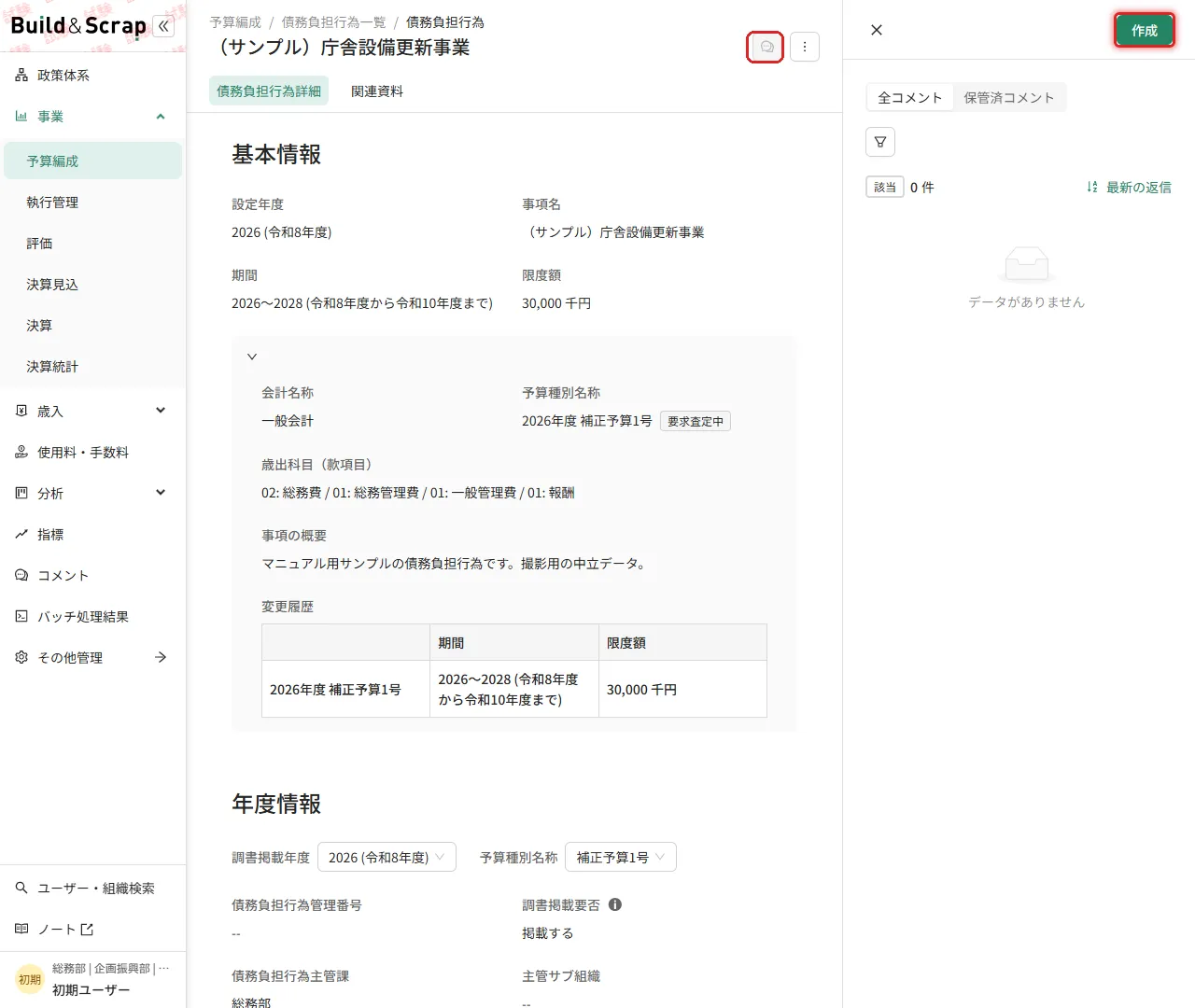
Task: Open 執行管理 in the sidebar
Action: pos(92,202)
